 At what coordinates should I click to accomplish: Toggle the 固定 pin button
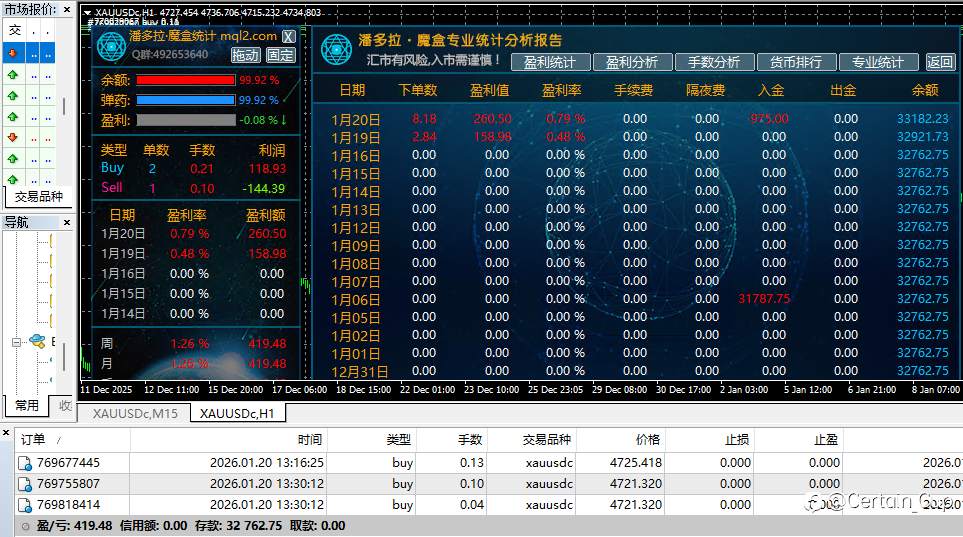click(x=281, y=55)
